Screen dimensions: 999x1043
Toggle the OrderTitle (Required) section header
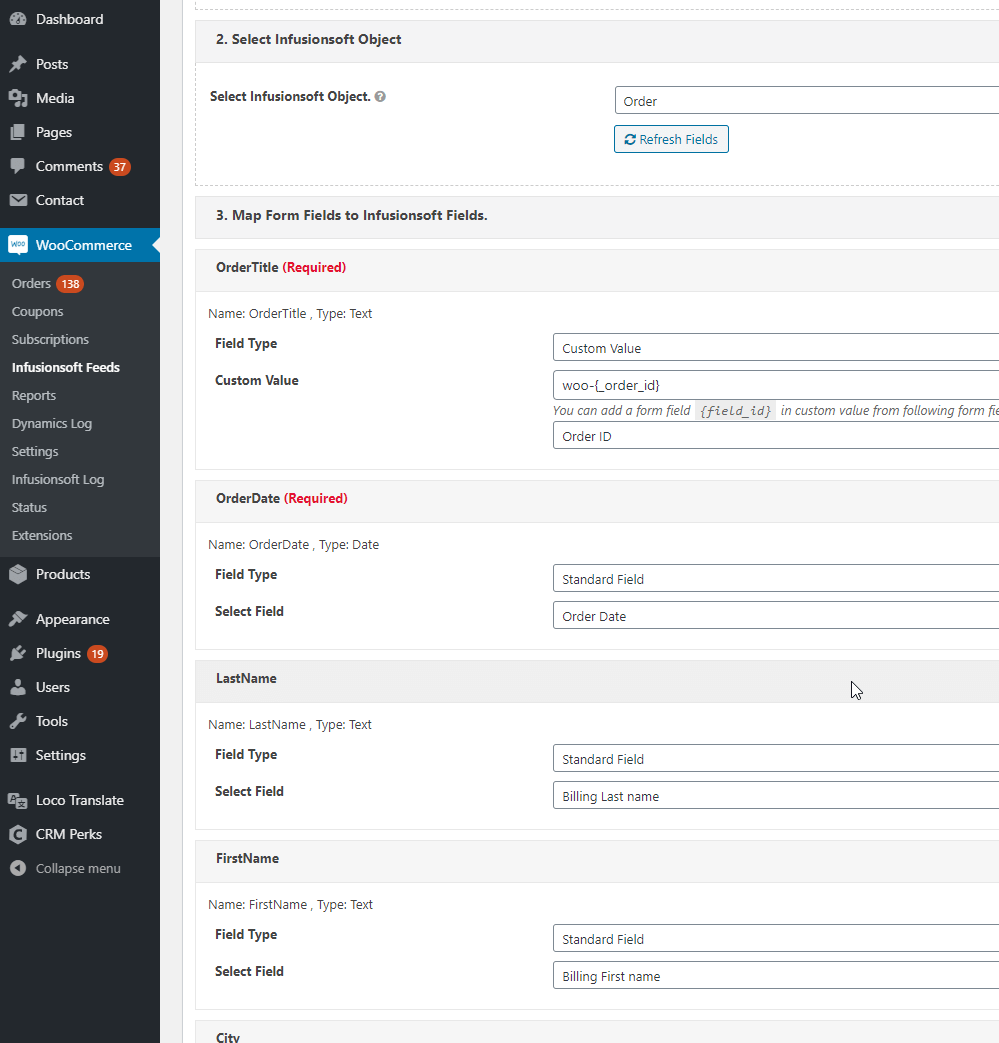click(x=597, y=270)
